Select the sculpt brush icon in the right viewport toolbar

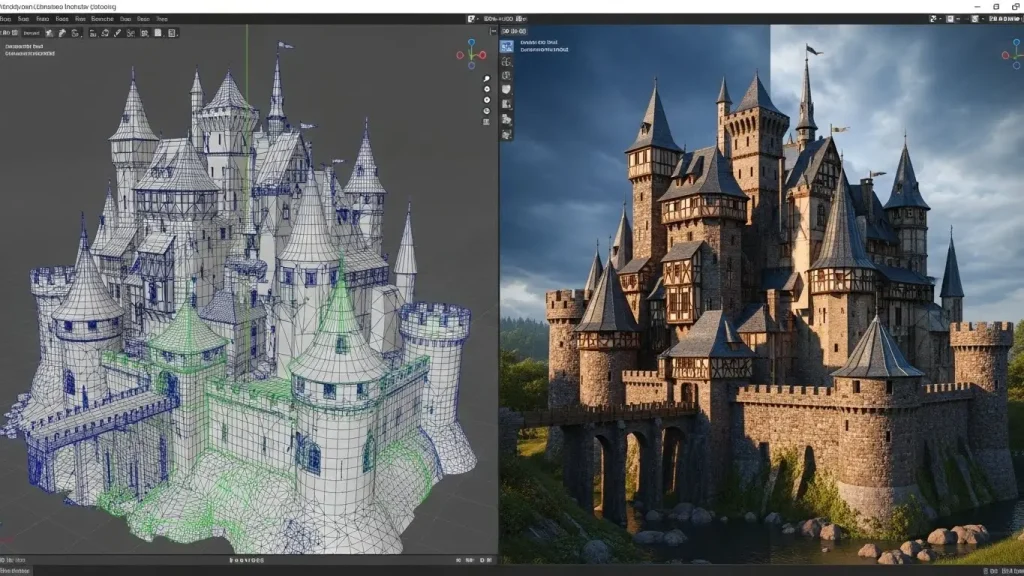tap(506, 88)
